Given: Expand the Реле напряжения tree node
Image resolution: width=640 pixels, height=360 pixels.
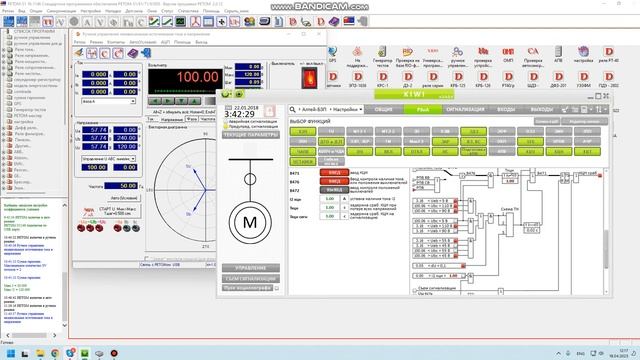Looking at the screenshot, I should [4, 56].
